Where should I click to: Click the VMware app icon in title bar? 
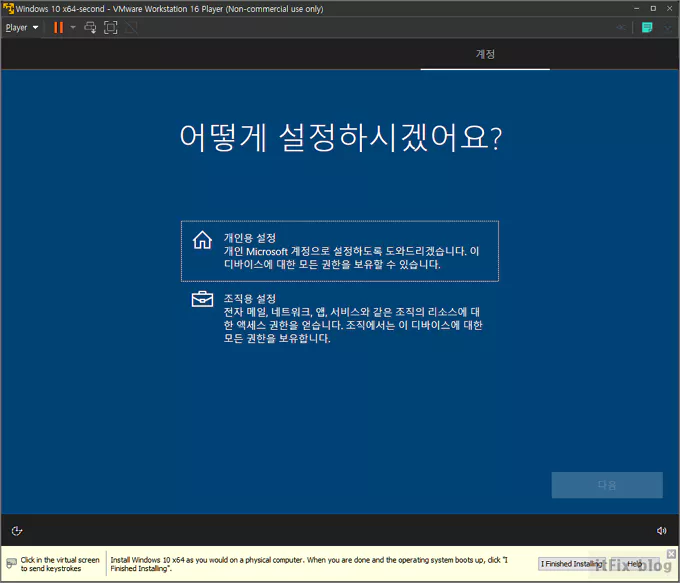8,8
